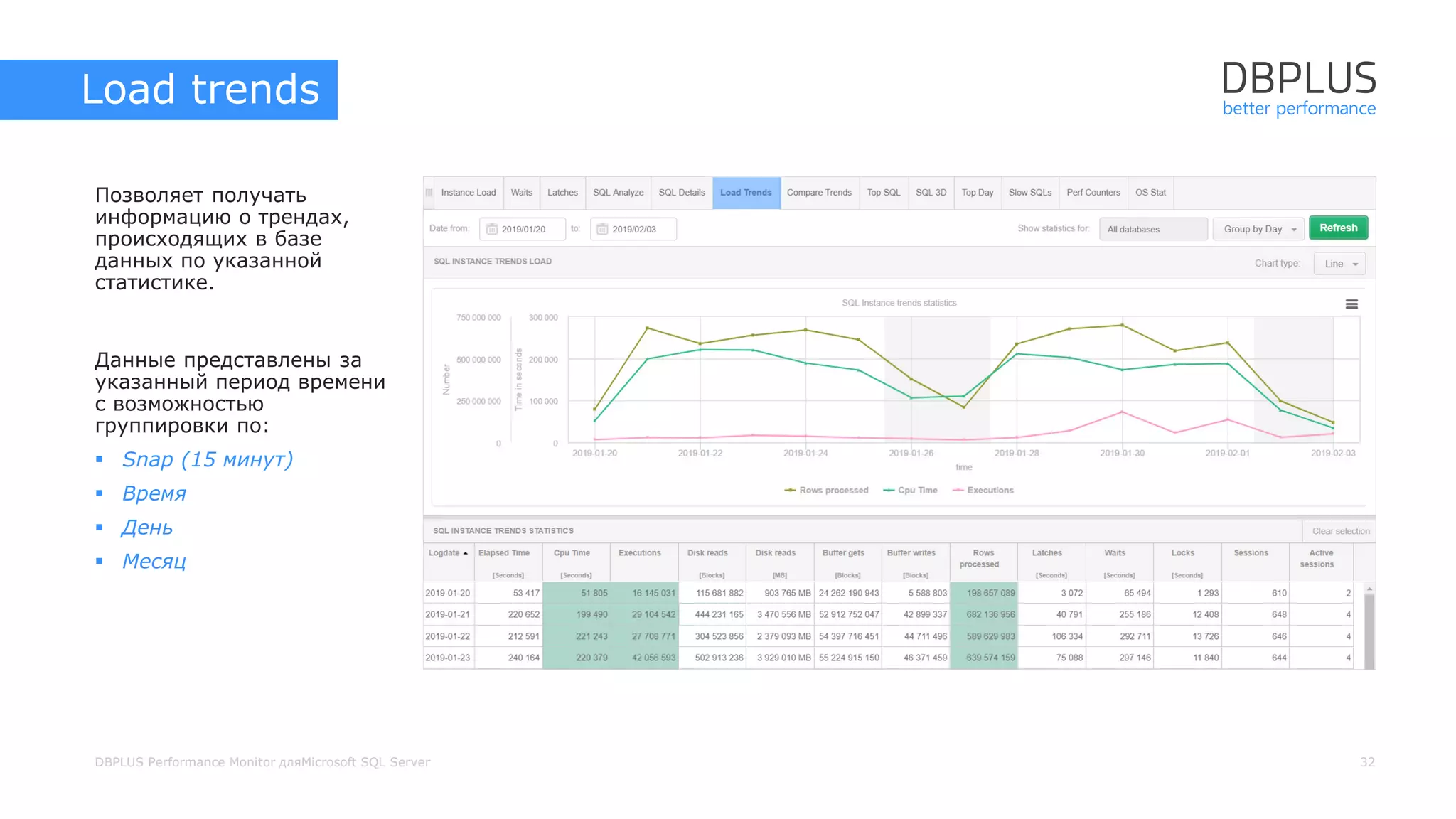1456x819 pixels.
Task: Click Sessions column header
Action: tap(1255, 562)
